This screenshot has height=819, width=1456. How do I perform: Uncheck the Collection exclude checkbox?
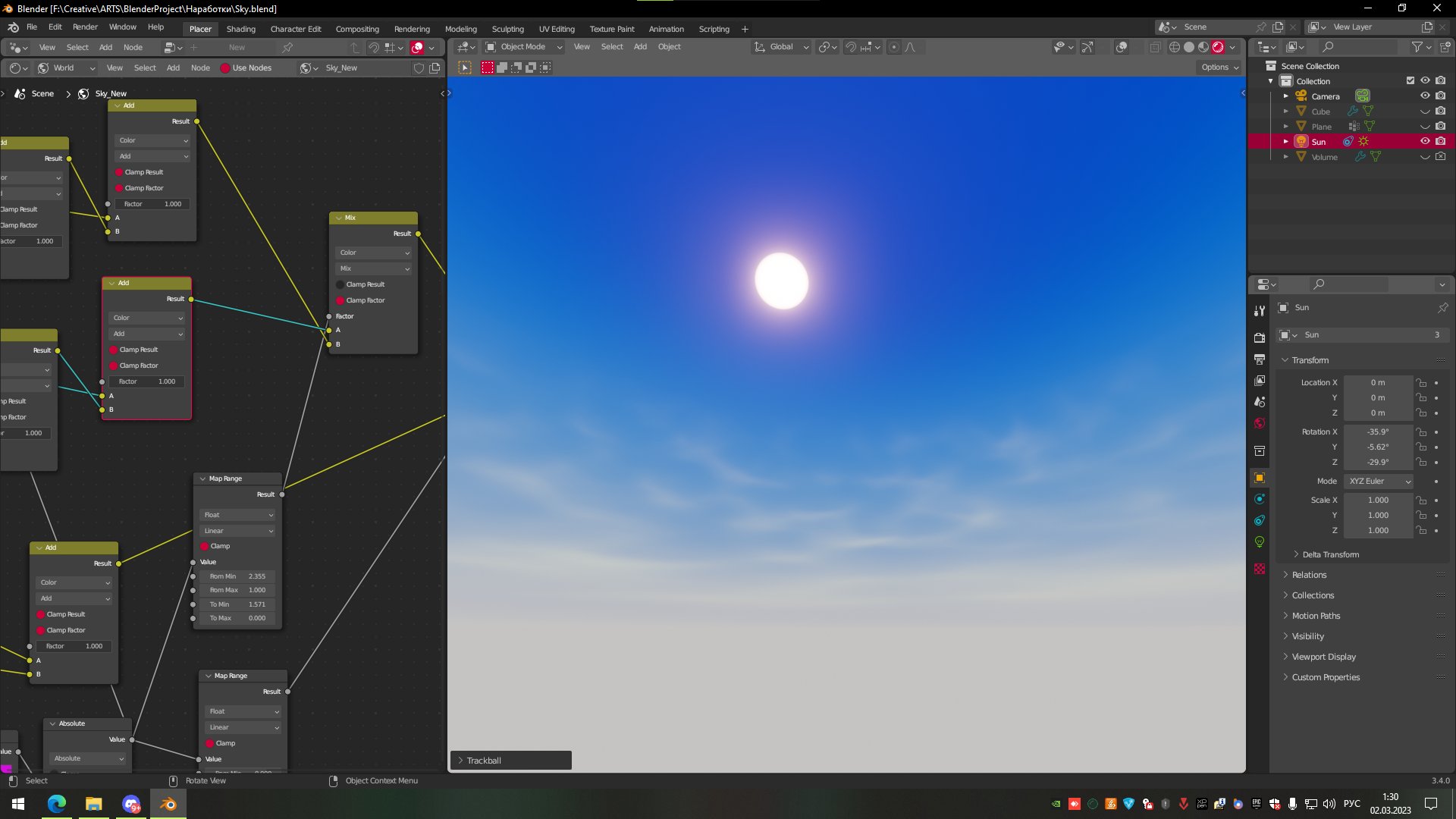click(x=1410, y=81)
